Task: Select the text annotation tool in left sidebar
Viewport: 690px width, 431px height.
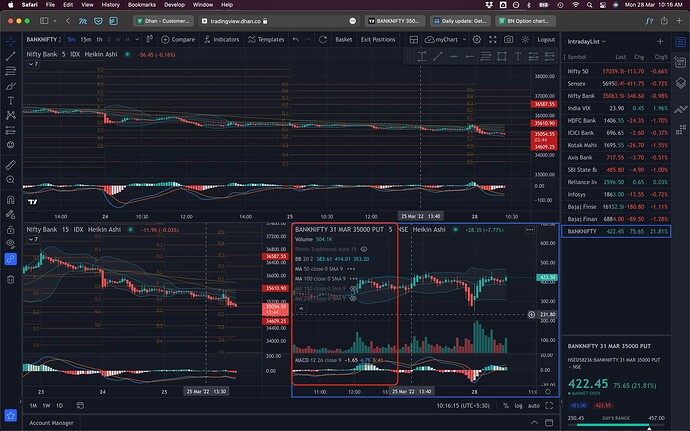Action: click(x=11, y=101)
